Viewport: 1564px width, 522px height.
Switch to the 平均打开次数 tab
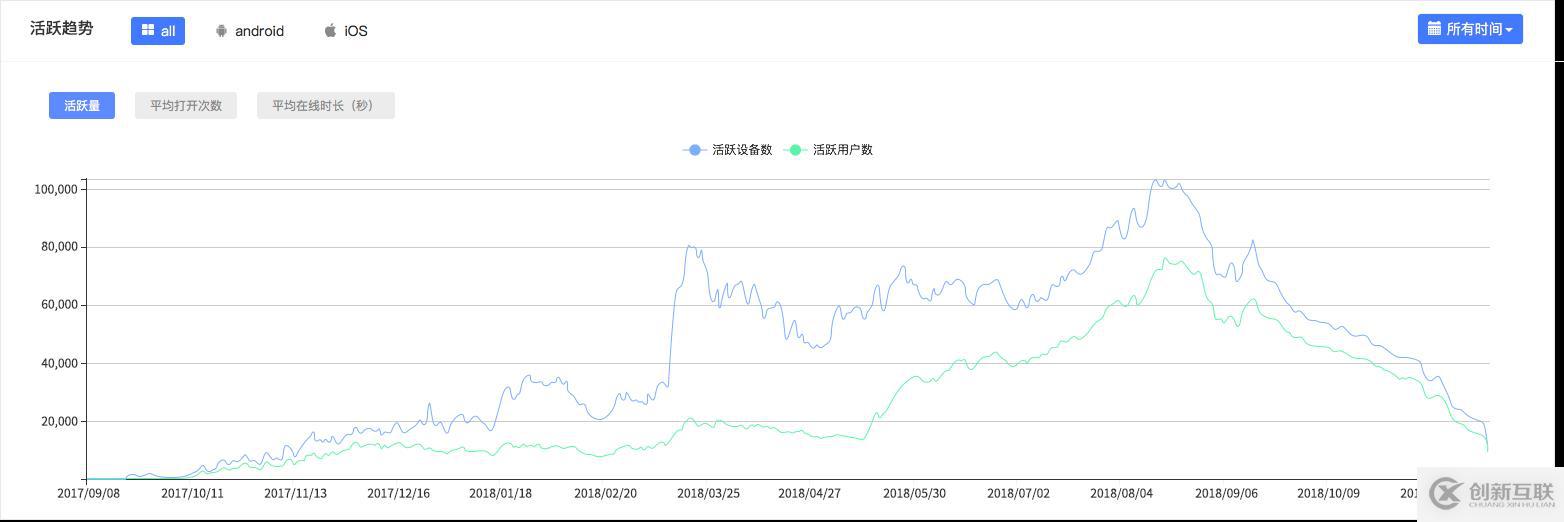coord(186,105)
